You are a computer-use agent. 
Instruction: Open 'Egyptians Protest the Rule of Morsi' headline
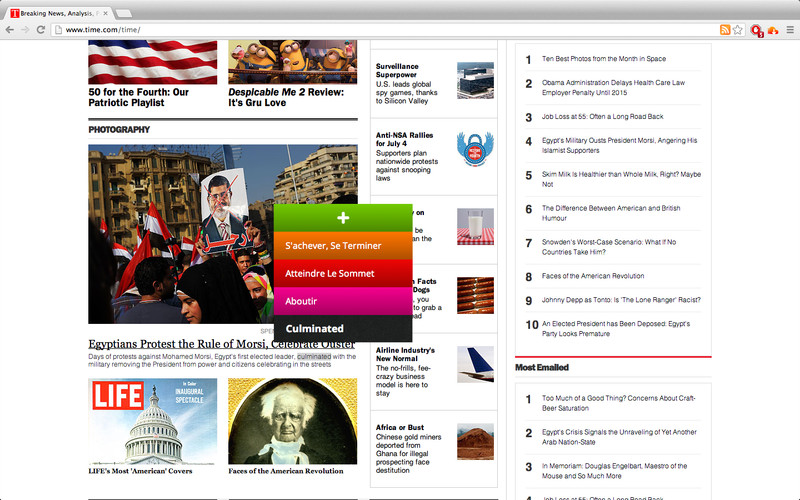coord(221,344)
